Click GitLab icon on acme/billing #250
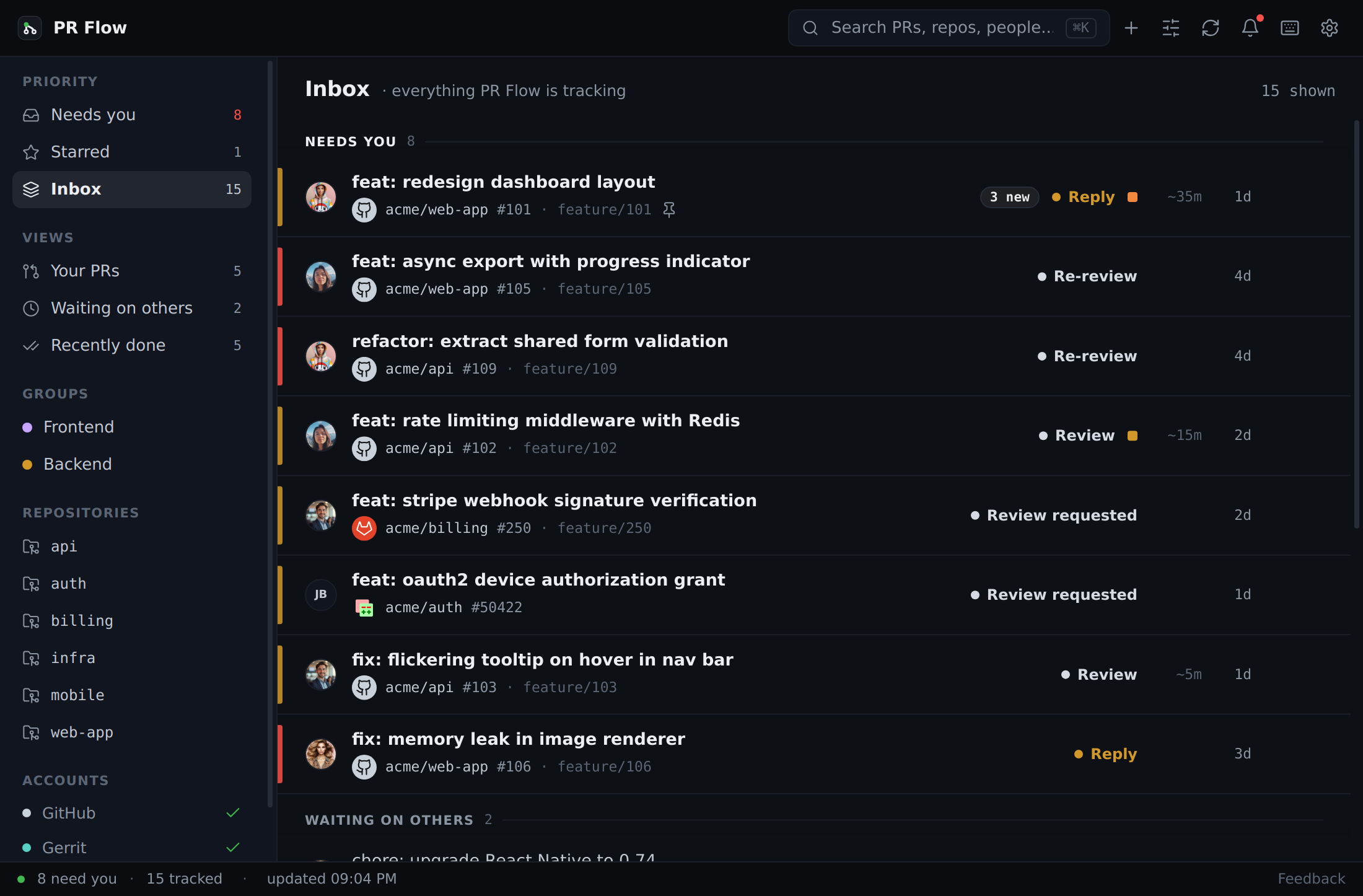 (x=364, y=528)
